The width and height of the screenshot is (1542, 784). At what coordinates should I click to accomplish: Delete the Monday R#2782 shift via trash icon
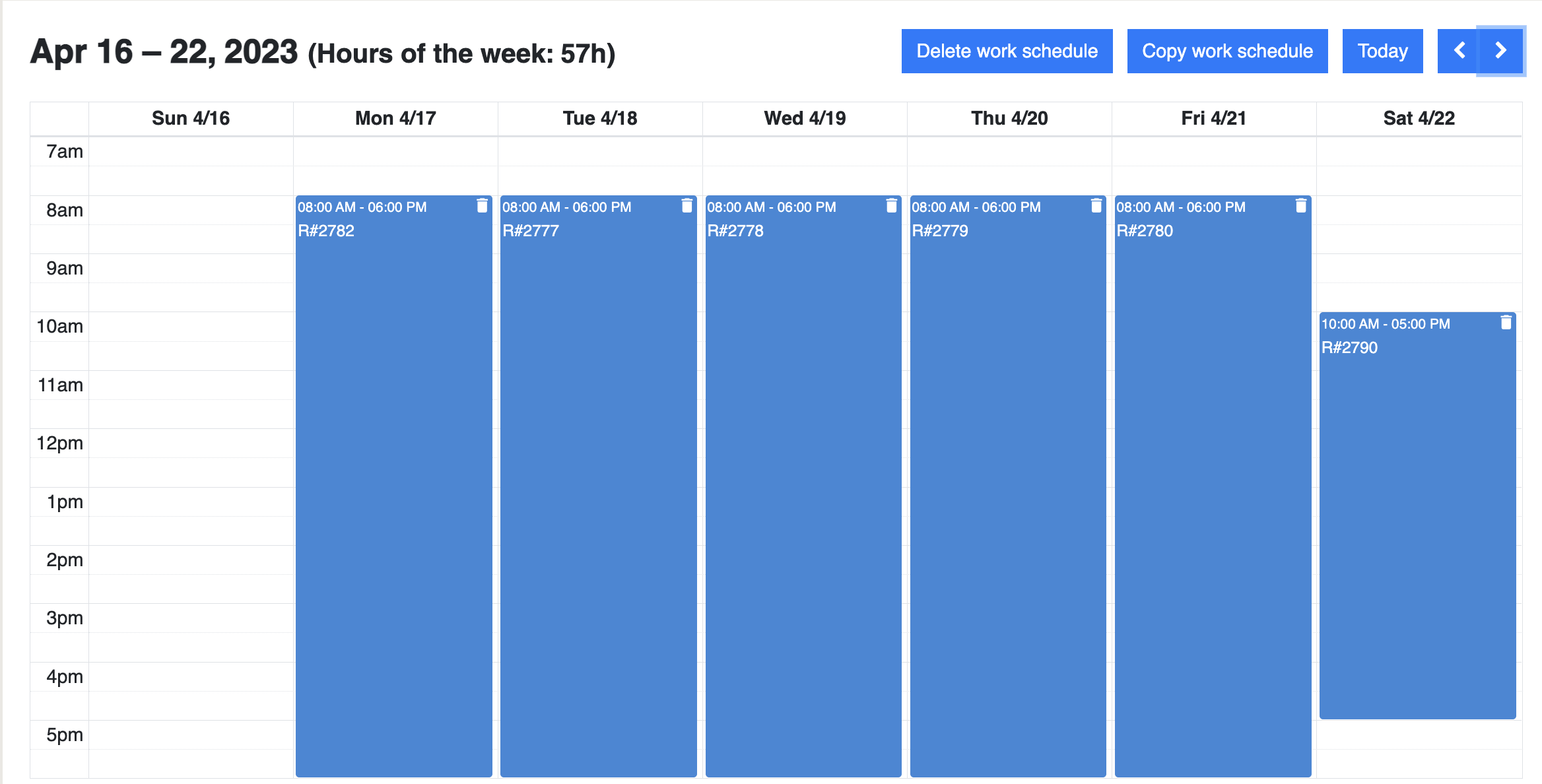coord(482,206)
